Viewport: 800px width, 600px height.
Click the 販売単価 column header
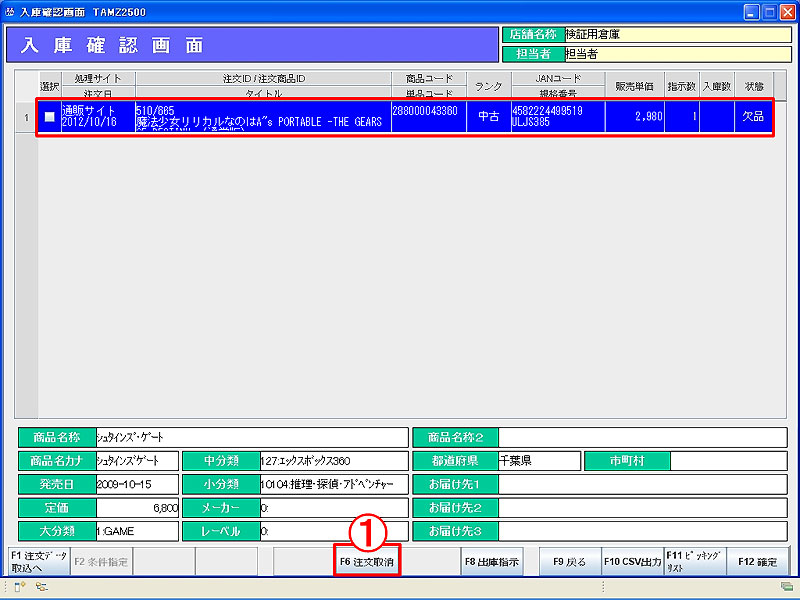tap(634, 86)
